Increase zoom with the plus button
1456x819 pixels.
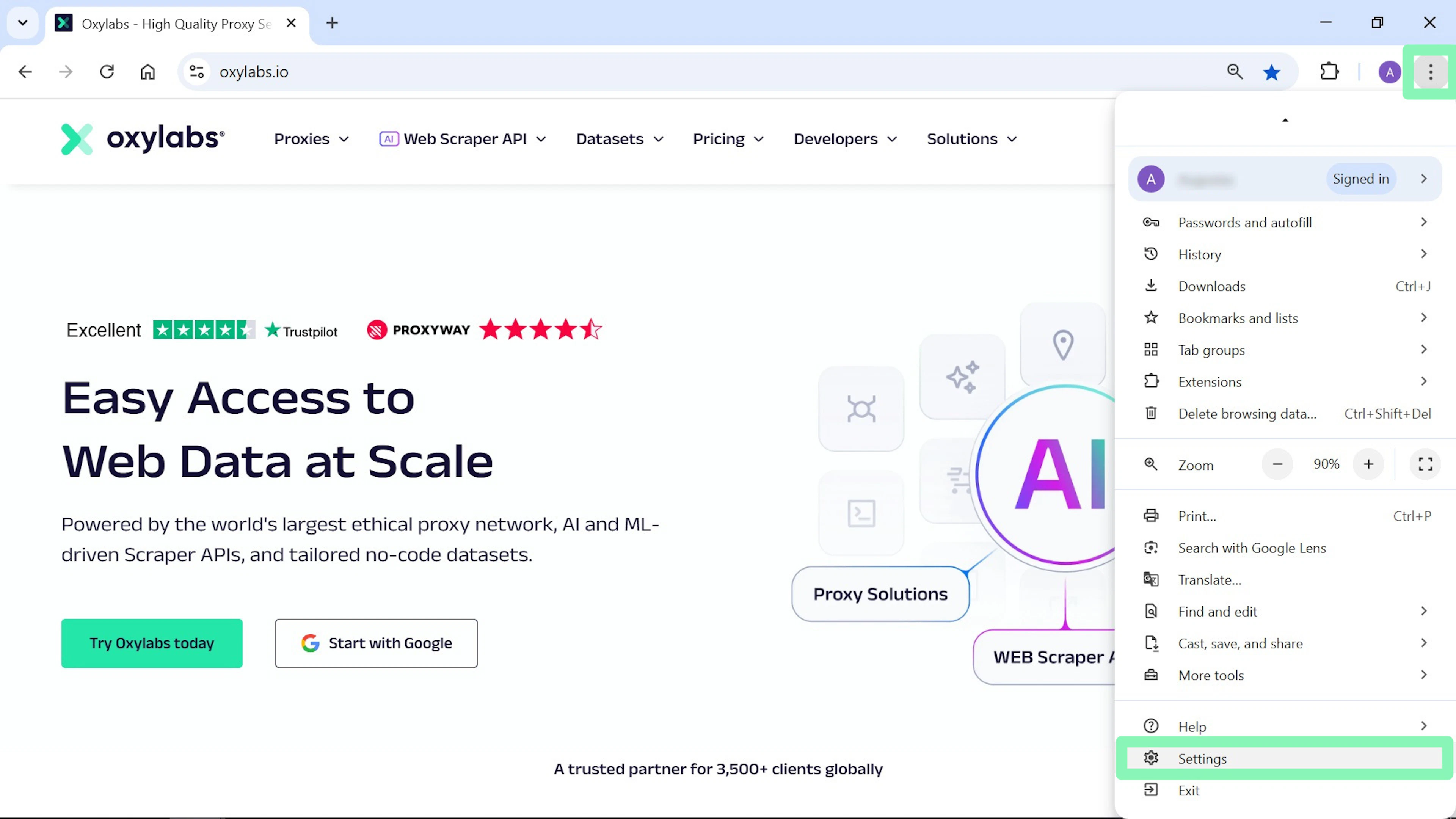(1368, 464)
